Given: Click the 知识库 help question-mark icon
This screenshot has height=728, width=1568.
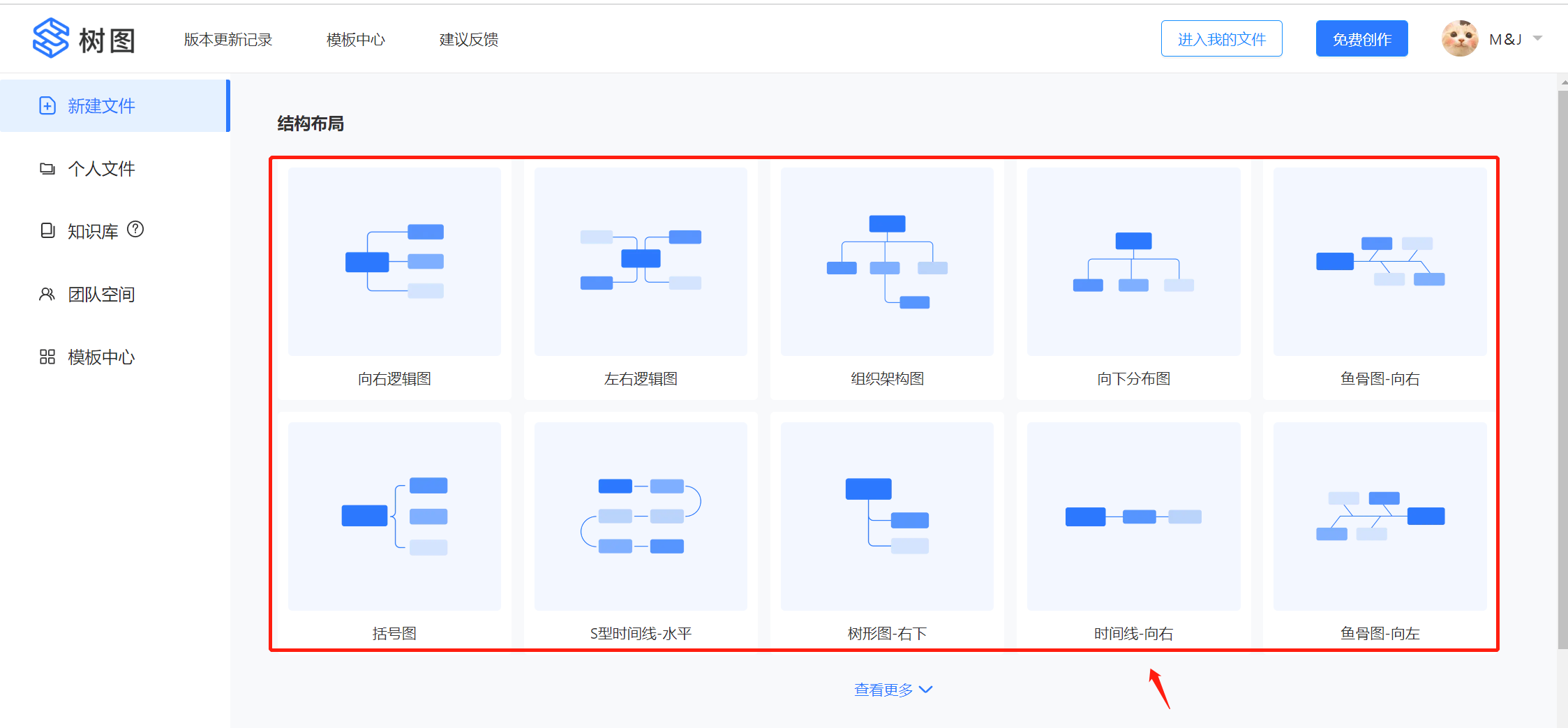Looking at the screenshot, I should 135,229.
